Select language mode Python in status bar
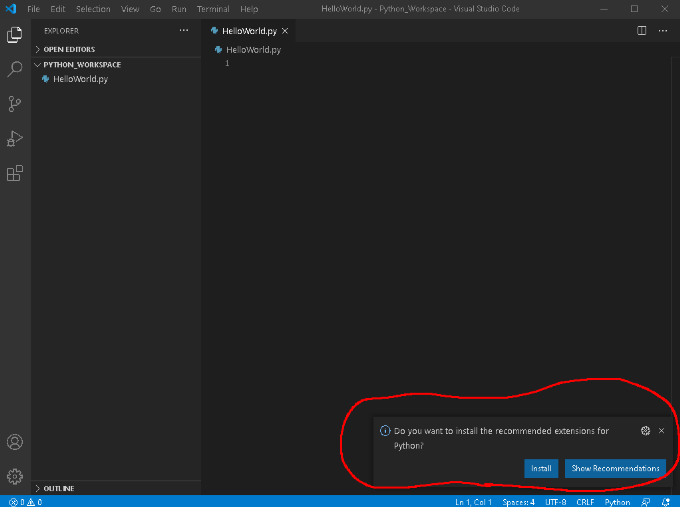This screenshot has height=507, width=680. tap(617, 502)
